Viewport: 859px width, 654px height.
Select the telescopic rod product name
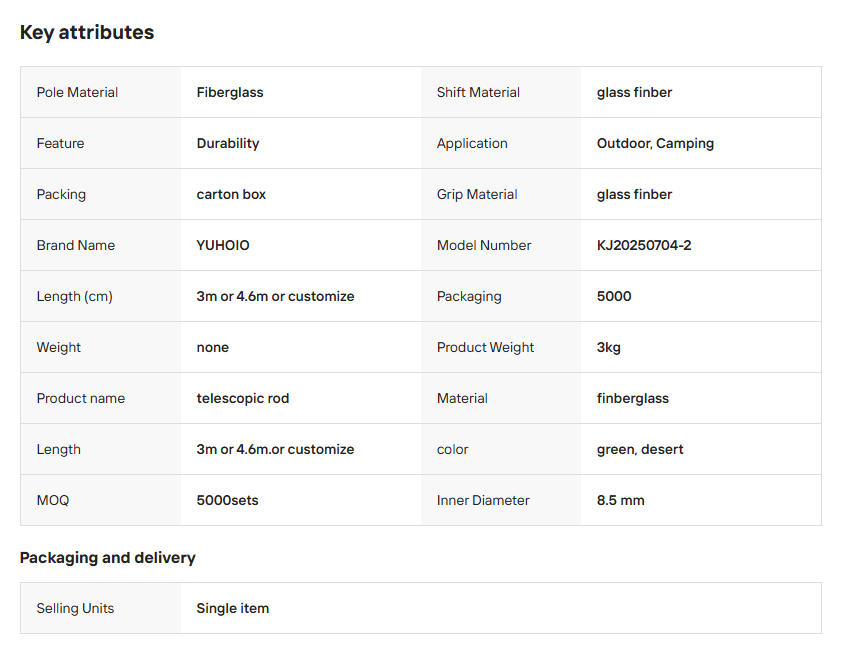[243, 398]
